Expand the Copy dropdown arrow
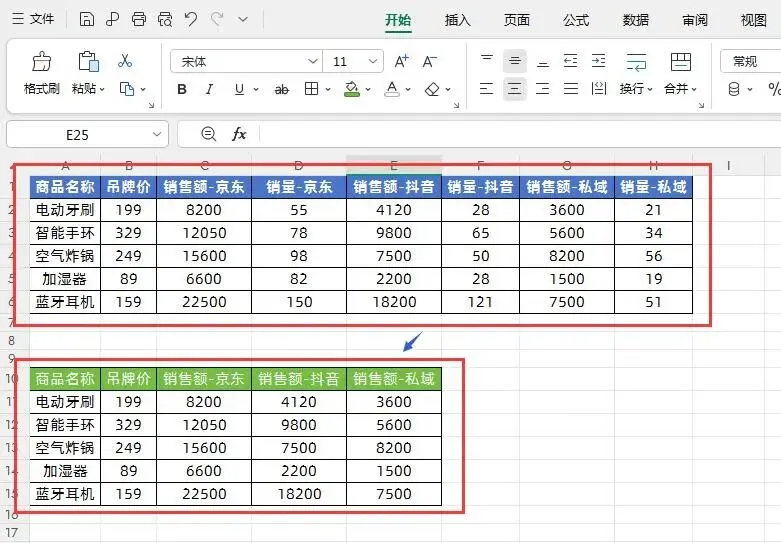 [x=143, y=90]
